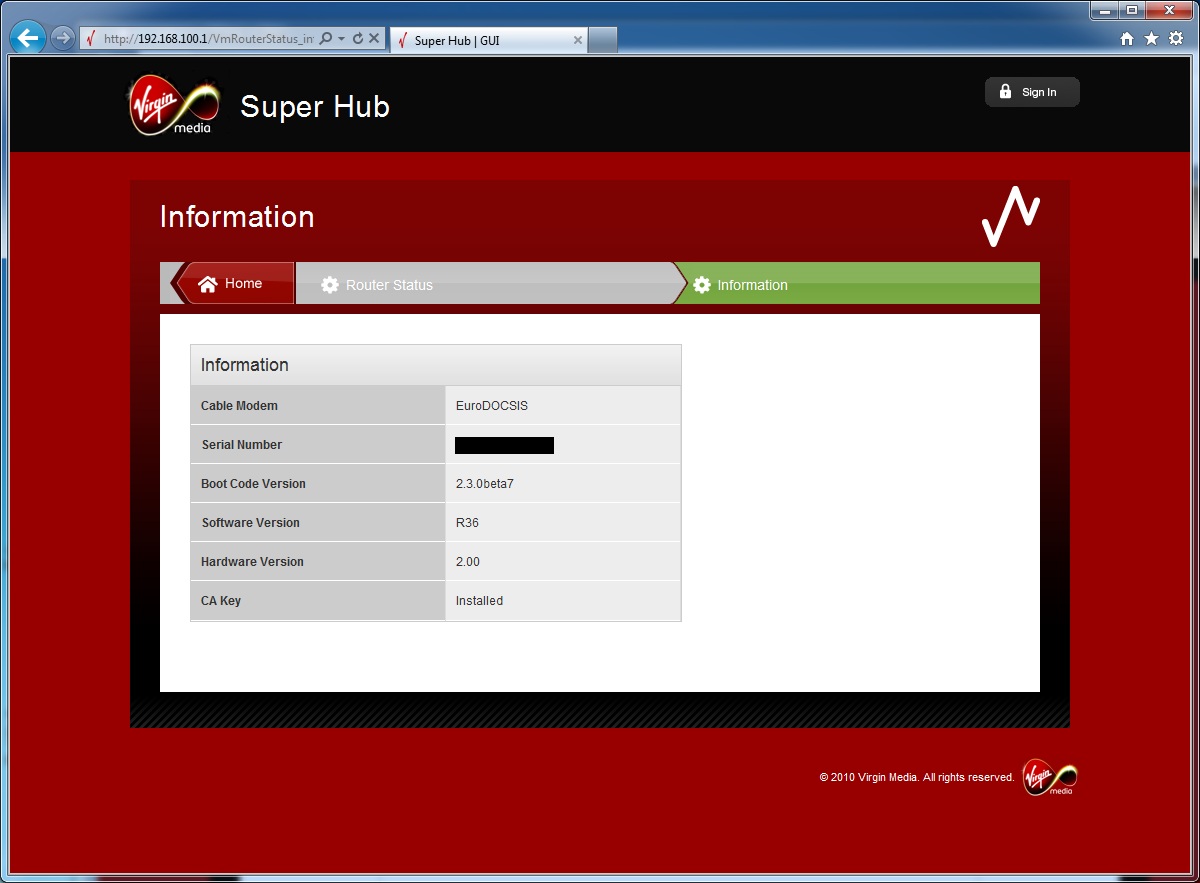
Task: Click the address bar URL field
Action: [x=208, y=39]
